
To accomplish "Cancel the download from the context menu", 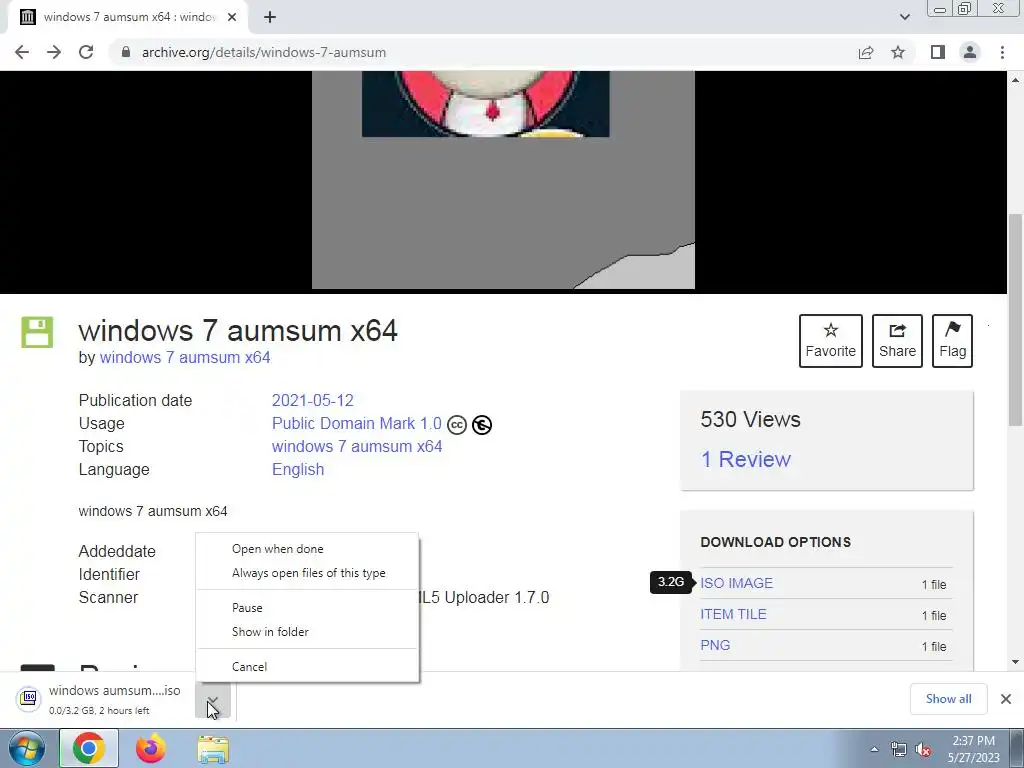I will tap(307, 667).
